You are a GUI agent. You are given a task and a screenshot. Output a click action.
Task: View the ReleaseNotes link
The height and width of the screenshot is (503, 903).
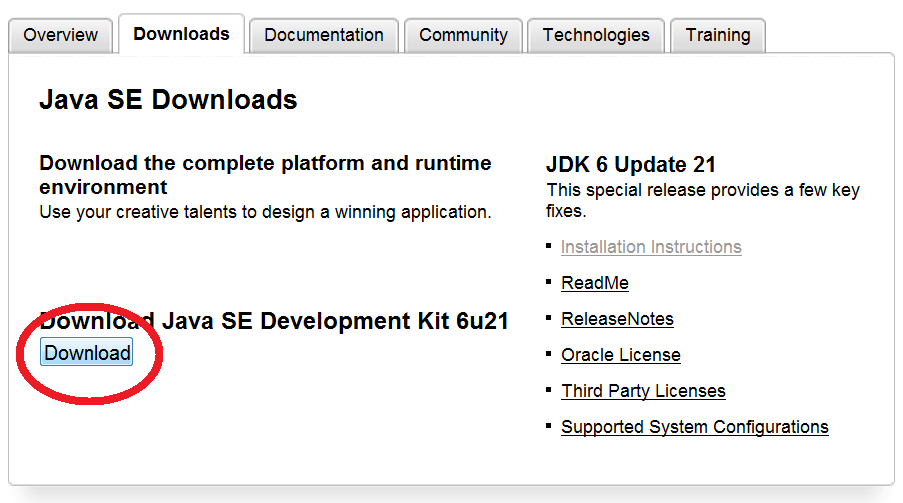coord(617,319)
